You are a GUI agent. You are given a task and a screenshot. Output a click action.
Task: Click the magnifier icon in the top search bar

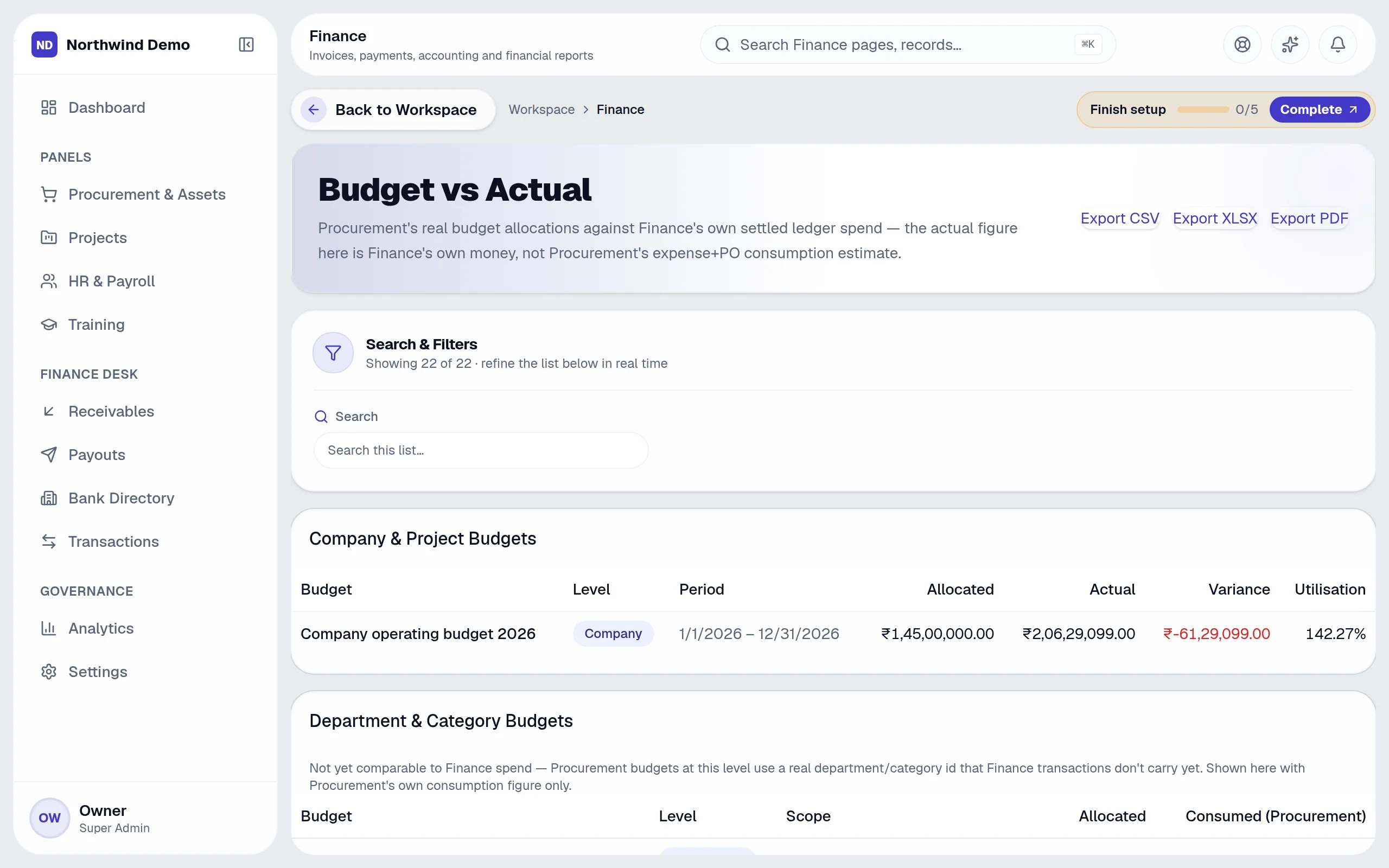tap(723, 44)
